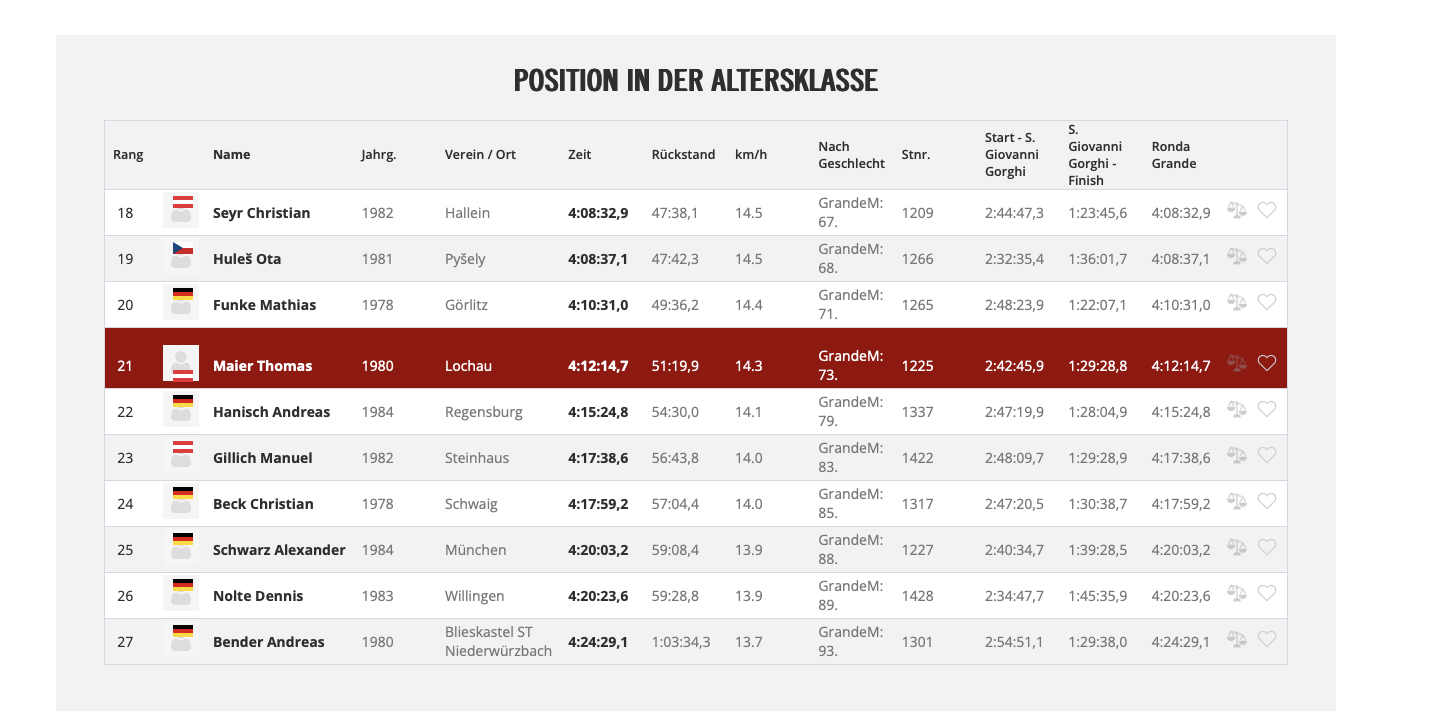Viewport: 1429px width, 711px height.
Task: Click the compare scales icon for Hanisch Andreas
Action: (x=1237, y=409)
